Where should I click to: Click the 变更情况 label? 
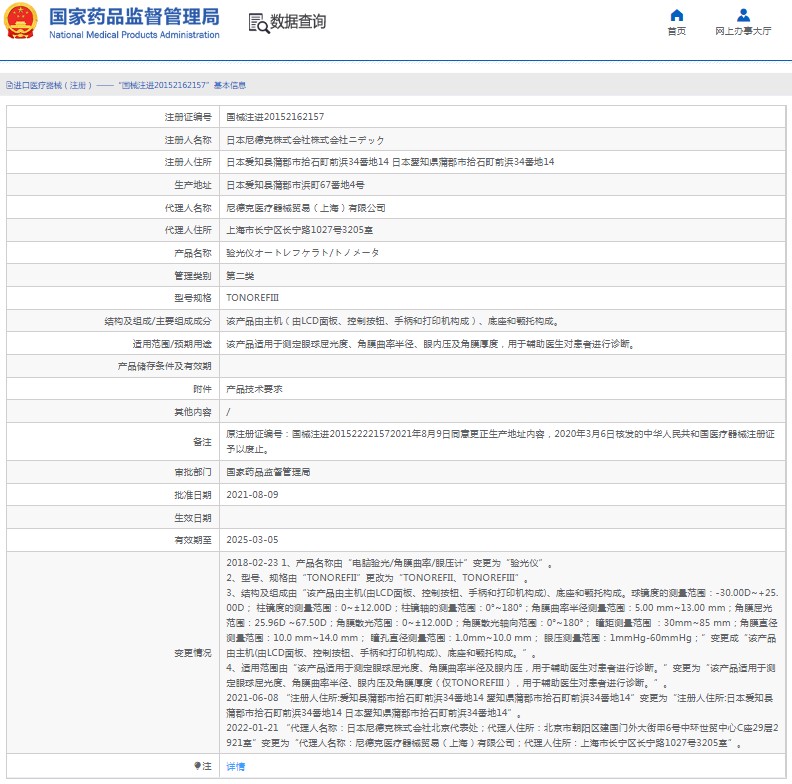pyautogui.click(x=192, y=653)
